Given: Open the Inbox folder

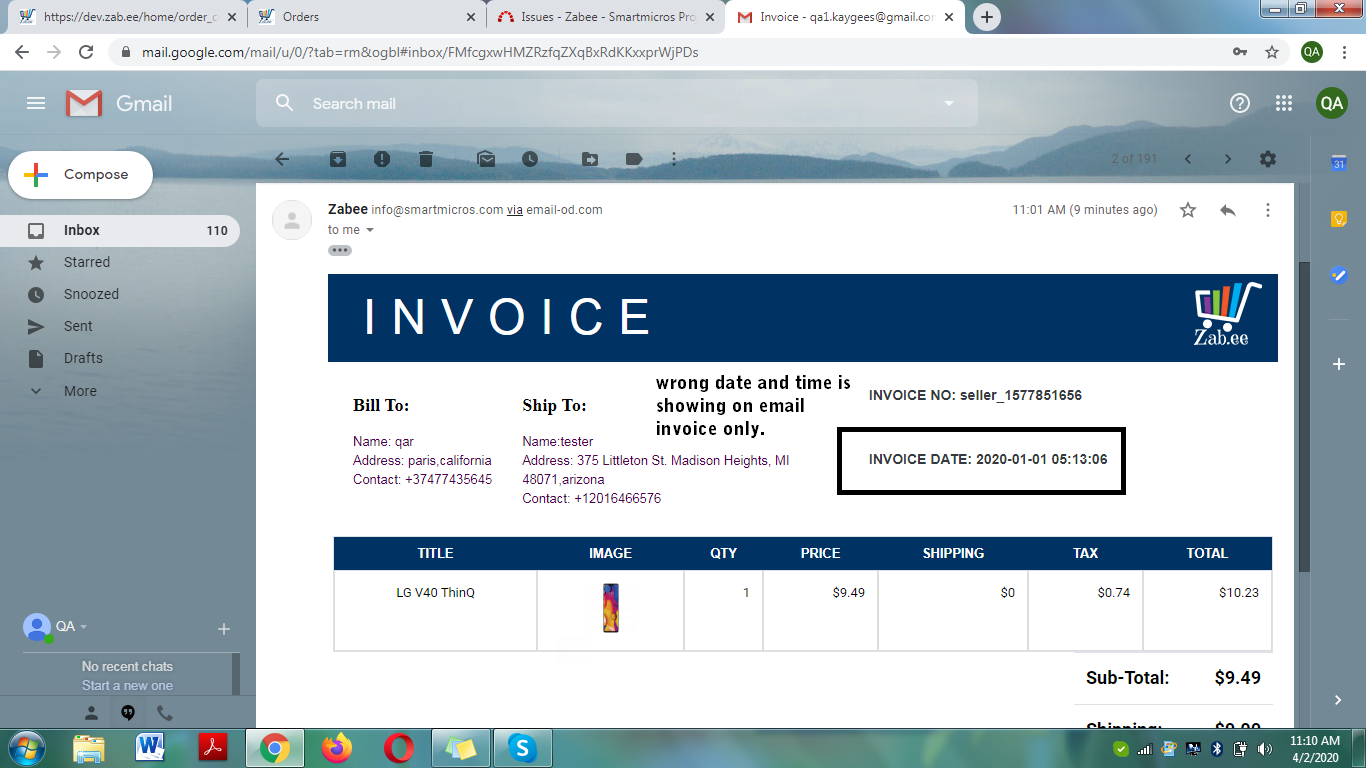Looking at the screenshot, I should (120, 230).
